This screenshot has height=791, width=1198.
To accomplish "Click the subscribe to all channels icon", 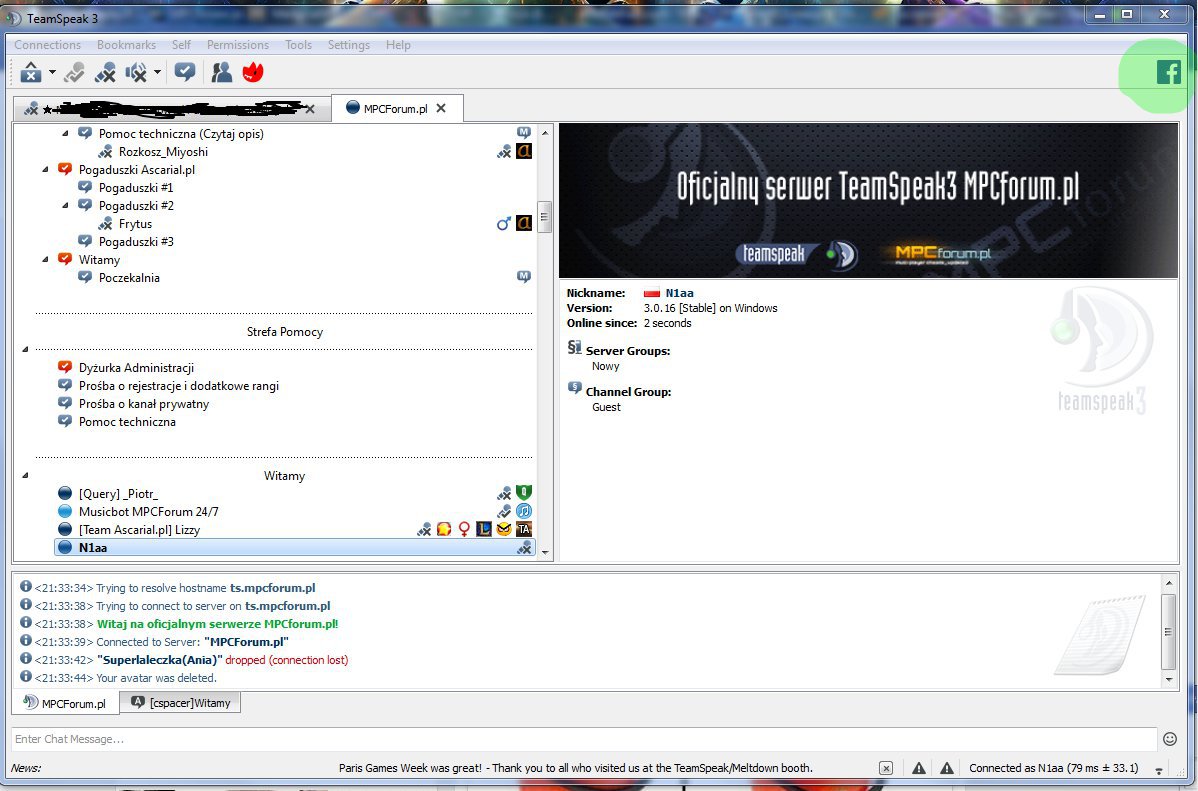I will 185,73.
